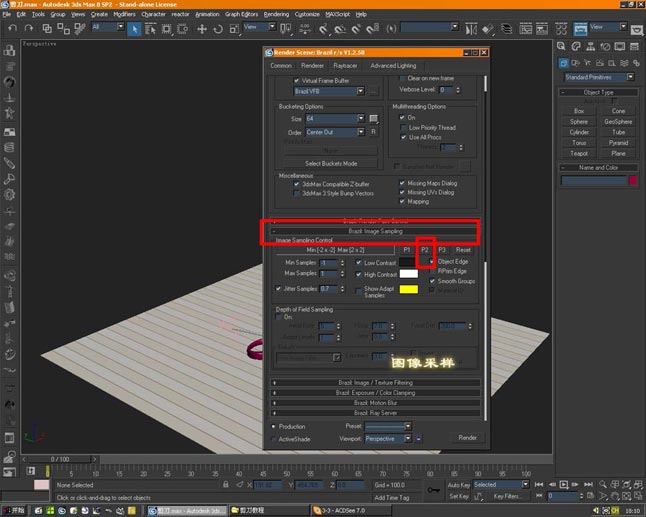This screenshot has width=646, height=517.
Task: Activate the Select Object arrow tool
Action: tap(134, 29)
